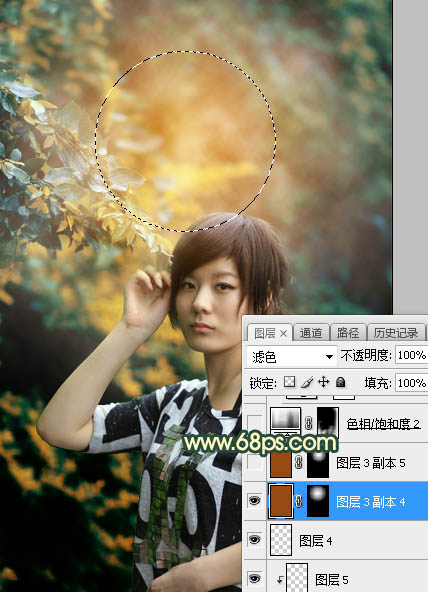Click mask link icon on 色相/饱和度 2

pos(308,423)
